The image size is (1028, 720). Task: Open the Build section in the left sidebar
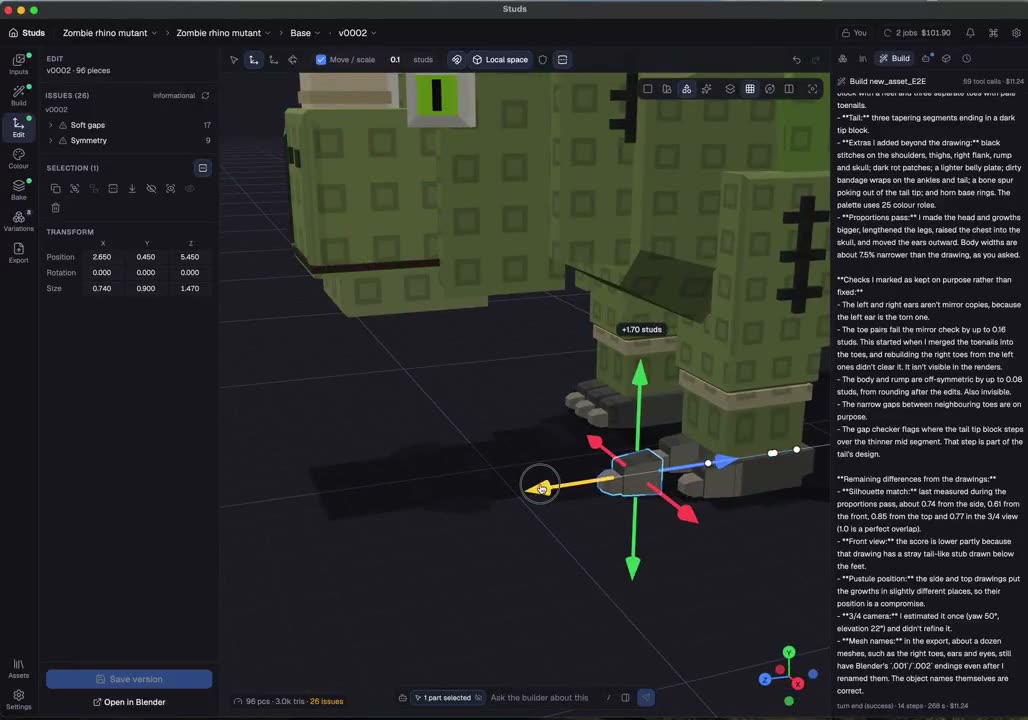tap(18, 96)
